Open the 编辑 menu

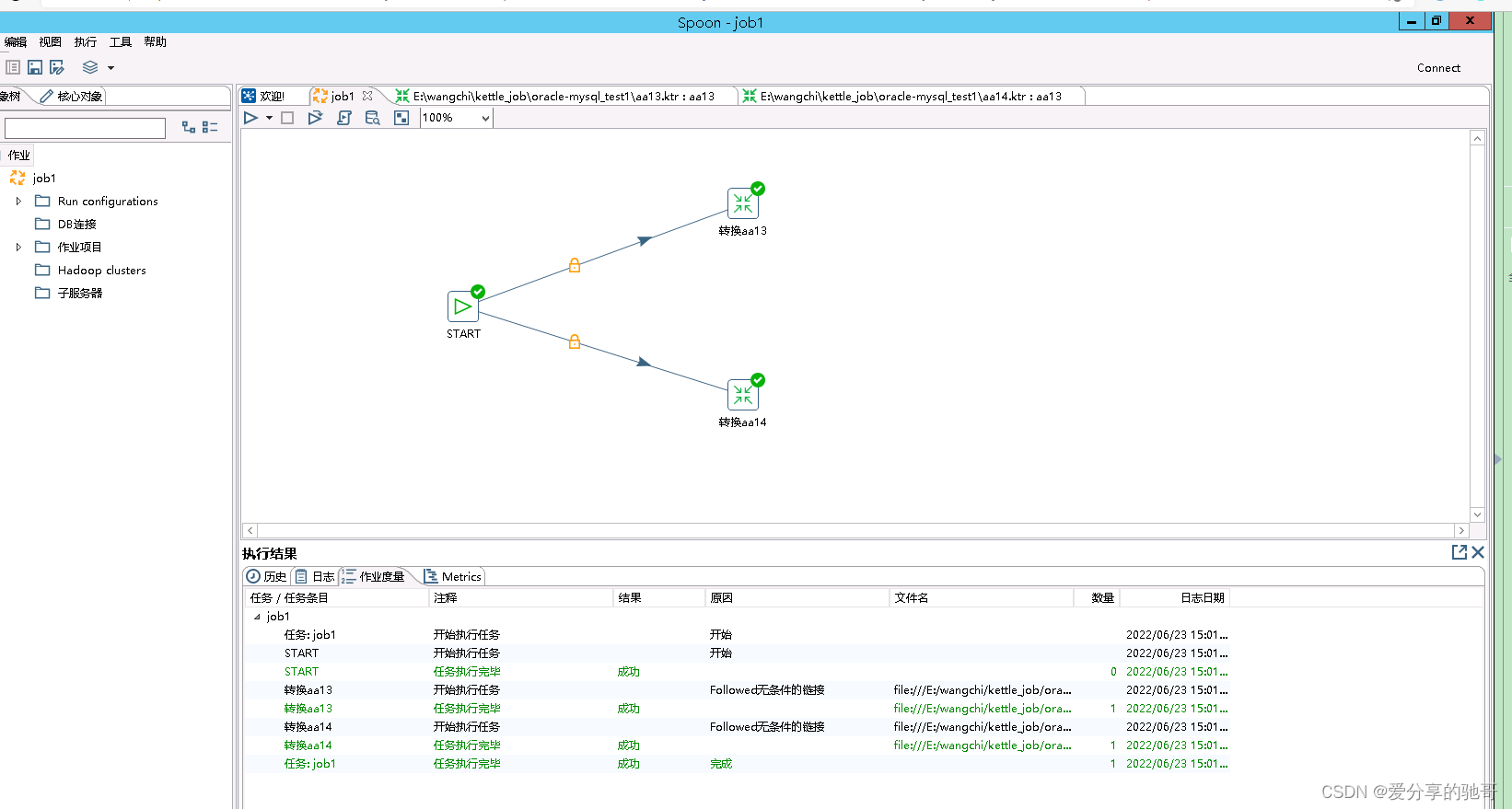pyautogui.click(x=16, y=41)
